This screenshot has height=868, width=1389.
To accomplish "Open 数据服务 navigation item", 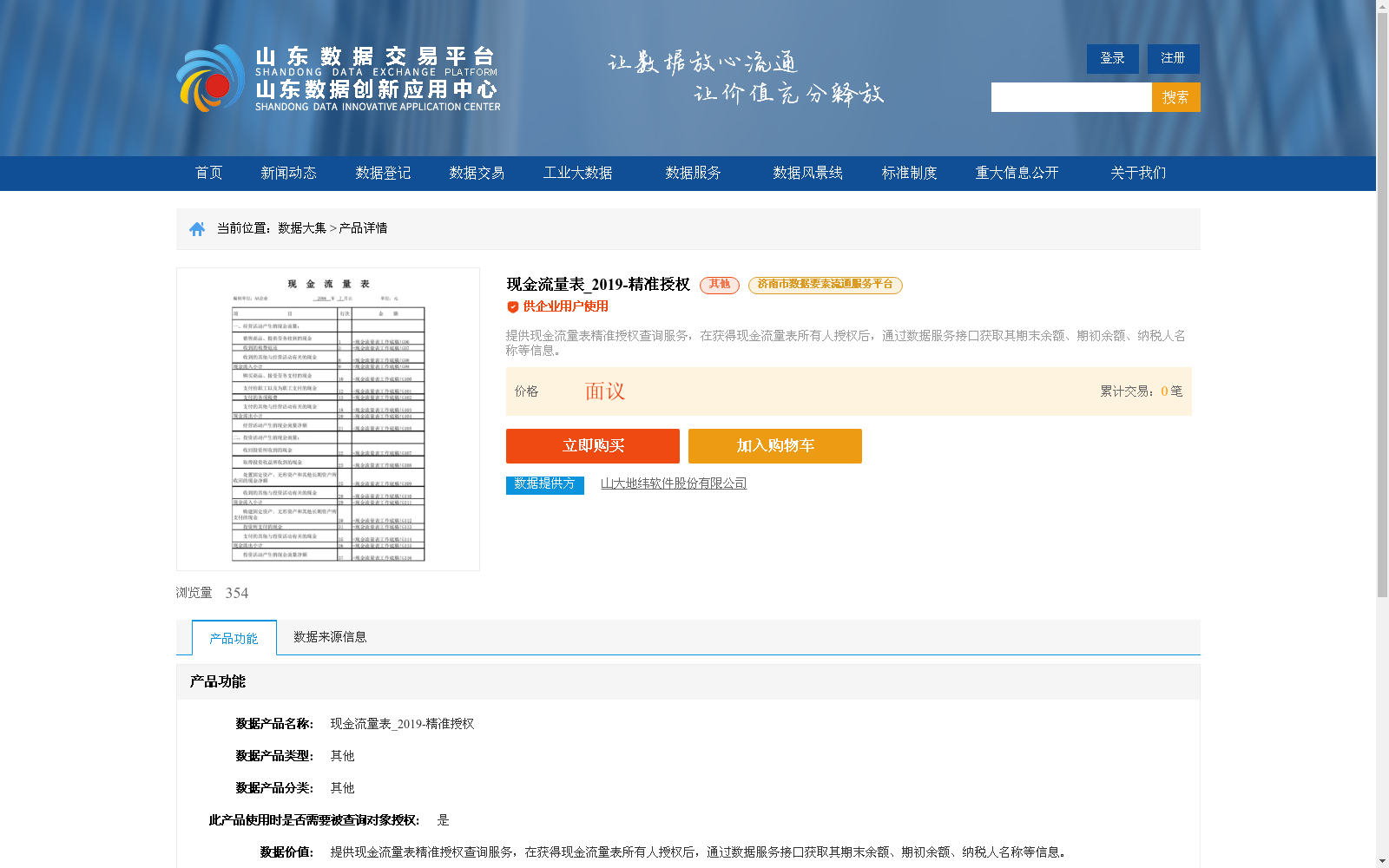I will click(694, 173).
